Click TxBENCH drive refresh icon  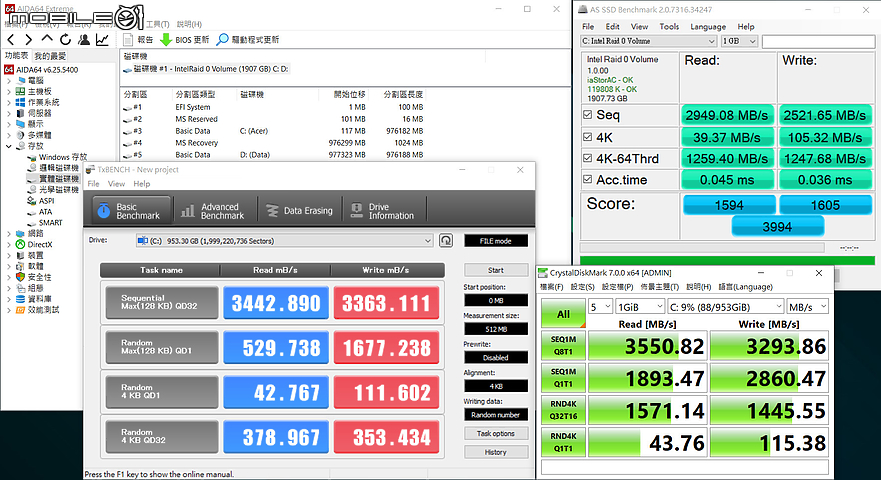click(446, 241)
